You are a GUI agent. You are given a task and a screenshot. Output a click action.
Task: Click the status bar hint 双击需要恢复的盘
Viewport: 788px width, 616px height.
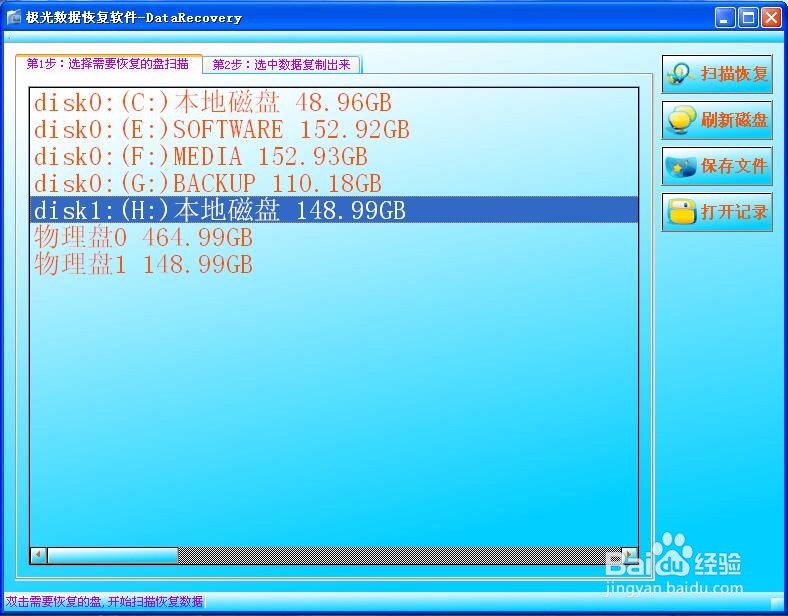[x=105, y=601]
